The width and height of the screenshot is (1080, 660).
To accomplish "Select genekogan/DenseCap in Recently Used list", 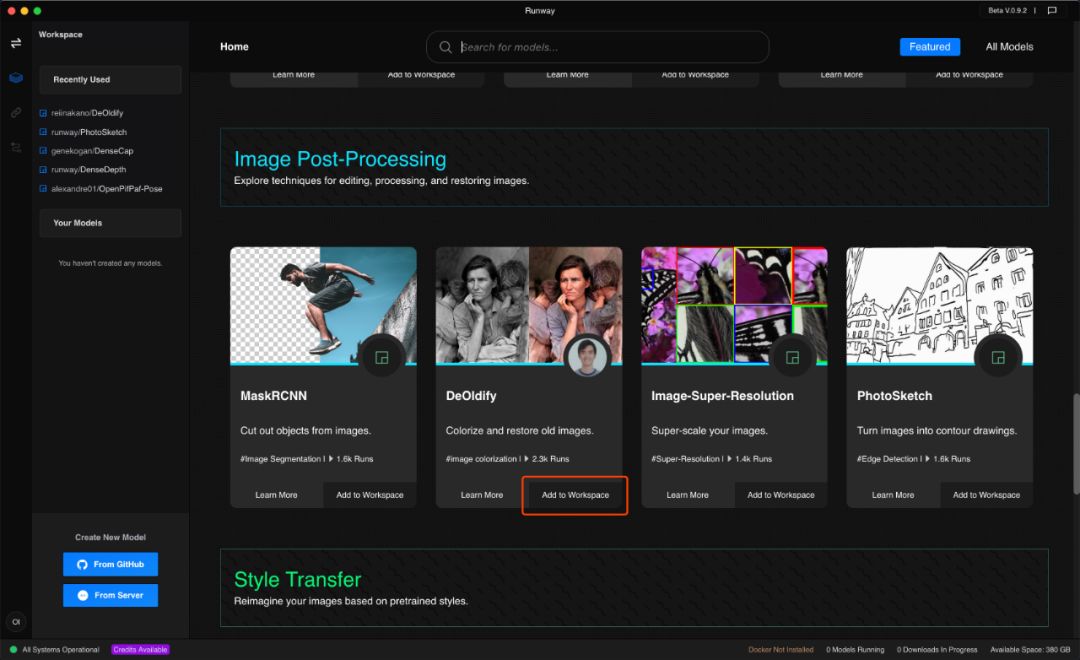I will [92, 151].
